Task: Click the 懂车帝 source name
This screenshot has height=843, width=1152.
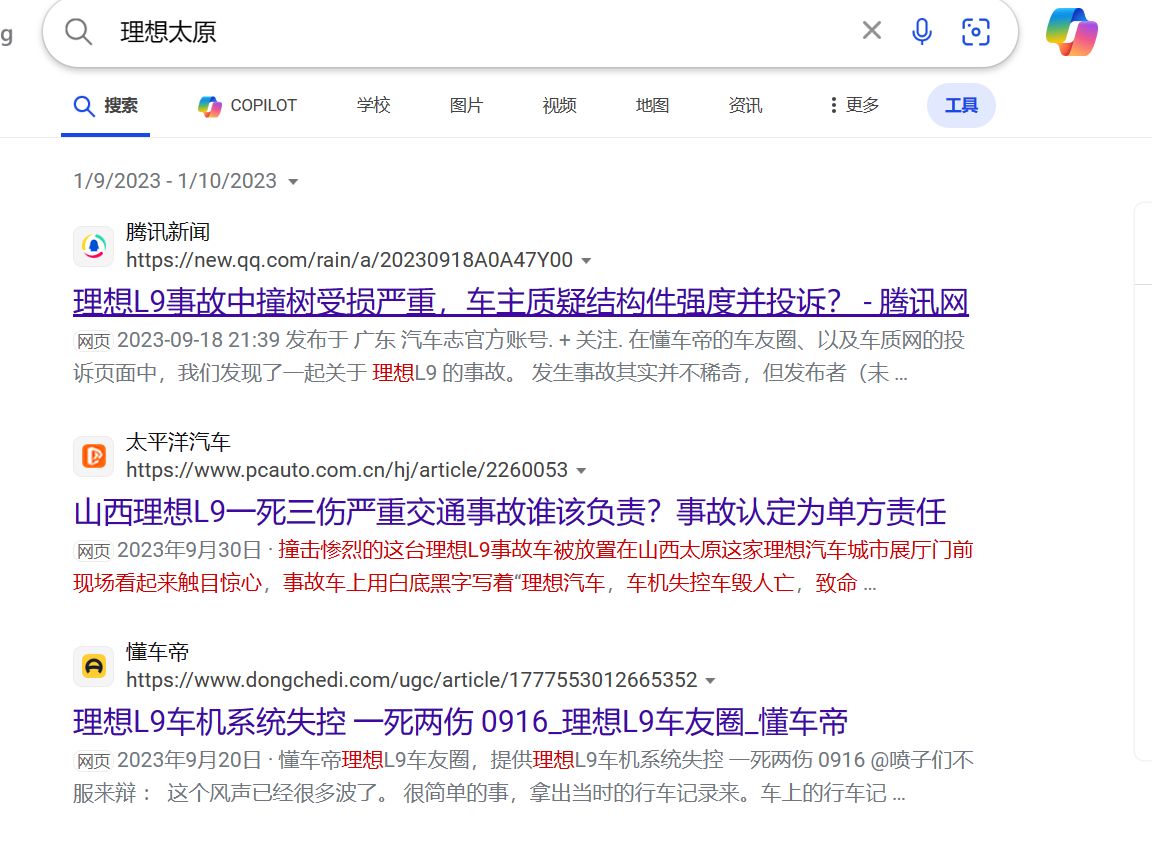Action: tap(158, 653)
